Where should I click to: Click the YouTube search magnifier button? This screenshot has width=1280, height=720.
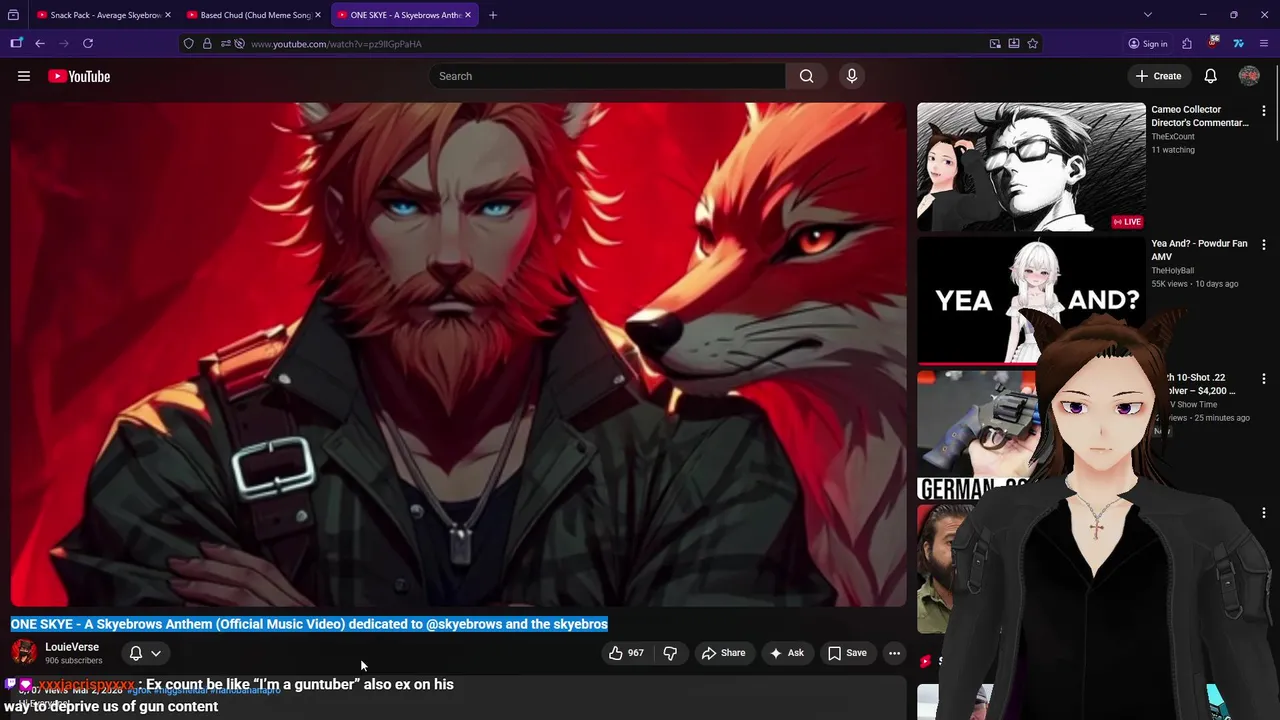(x=806, y=76)
